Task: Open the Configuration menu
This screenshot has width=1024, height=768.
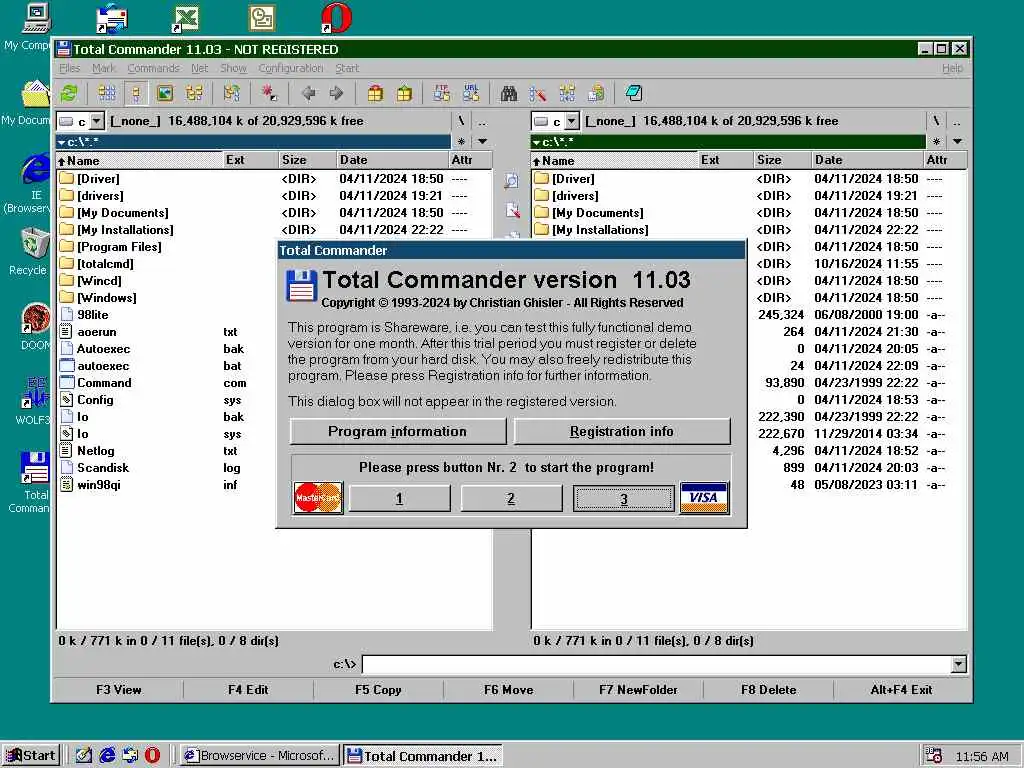Action: pyautogui.click(x=291, y=68)
